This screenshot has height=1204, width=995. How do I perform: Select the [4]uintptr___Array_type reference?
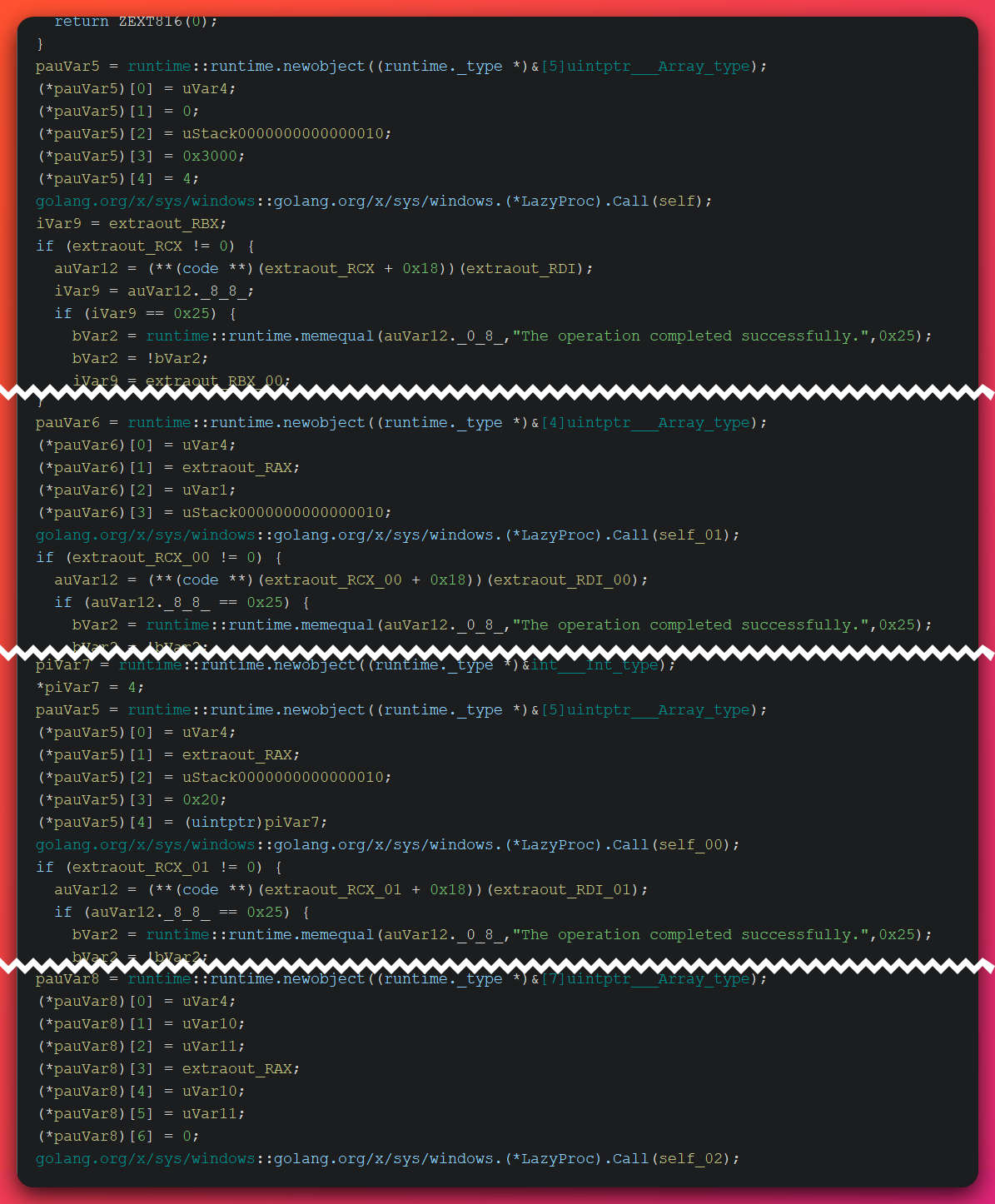click(x=645, y=422)
